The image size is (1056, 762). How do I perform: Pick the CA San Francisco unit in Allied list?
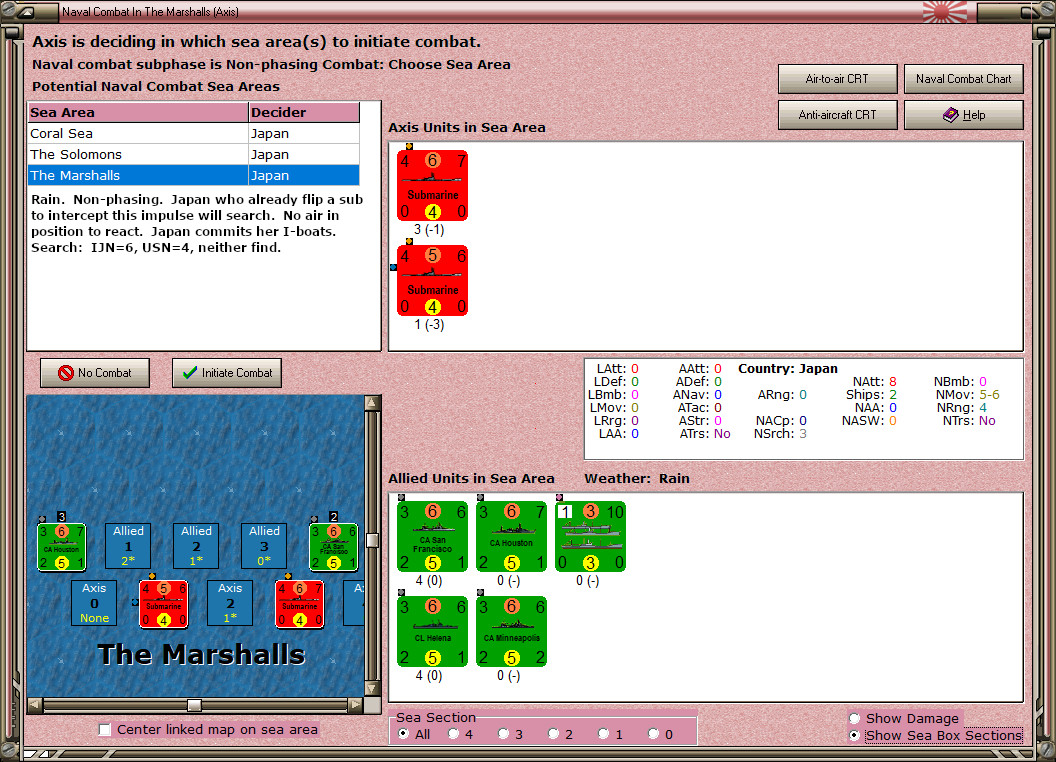432,536
